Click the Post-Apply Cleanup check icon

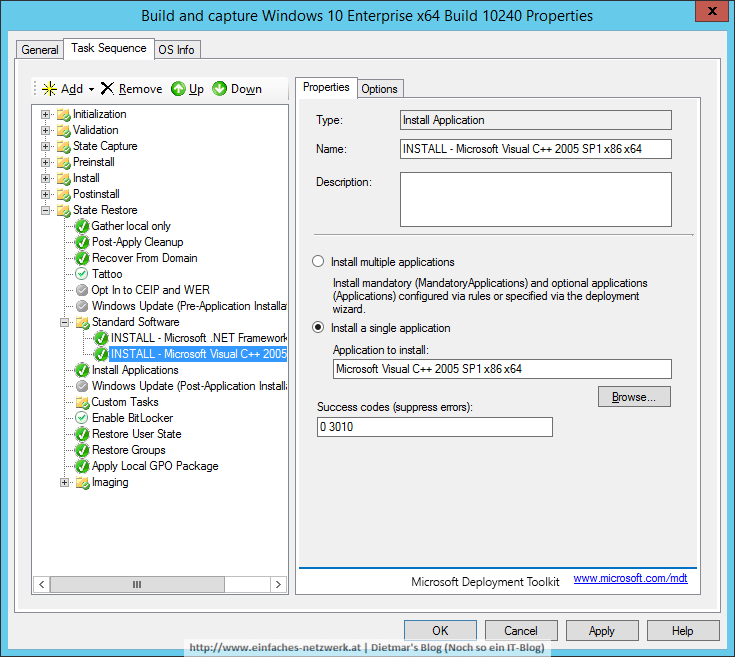tap(82, 242)
